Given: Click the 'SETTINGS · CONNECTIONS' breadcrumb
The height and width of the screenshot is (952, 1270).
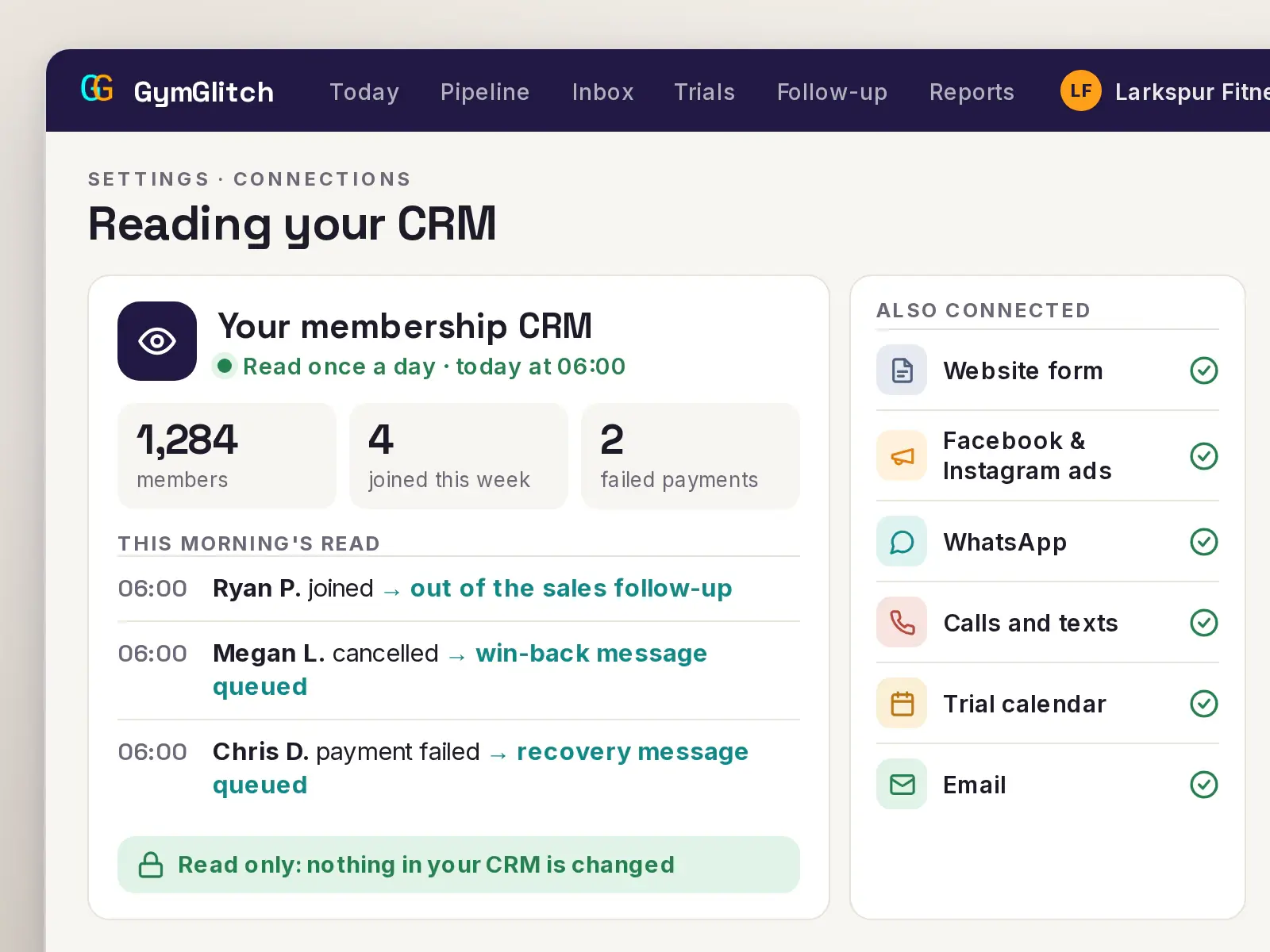Looking at the screenshot, I should pos(250,179).
